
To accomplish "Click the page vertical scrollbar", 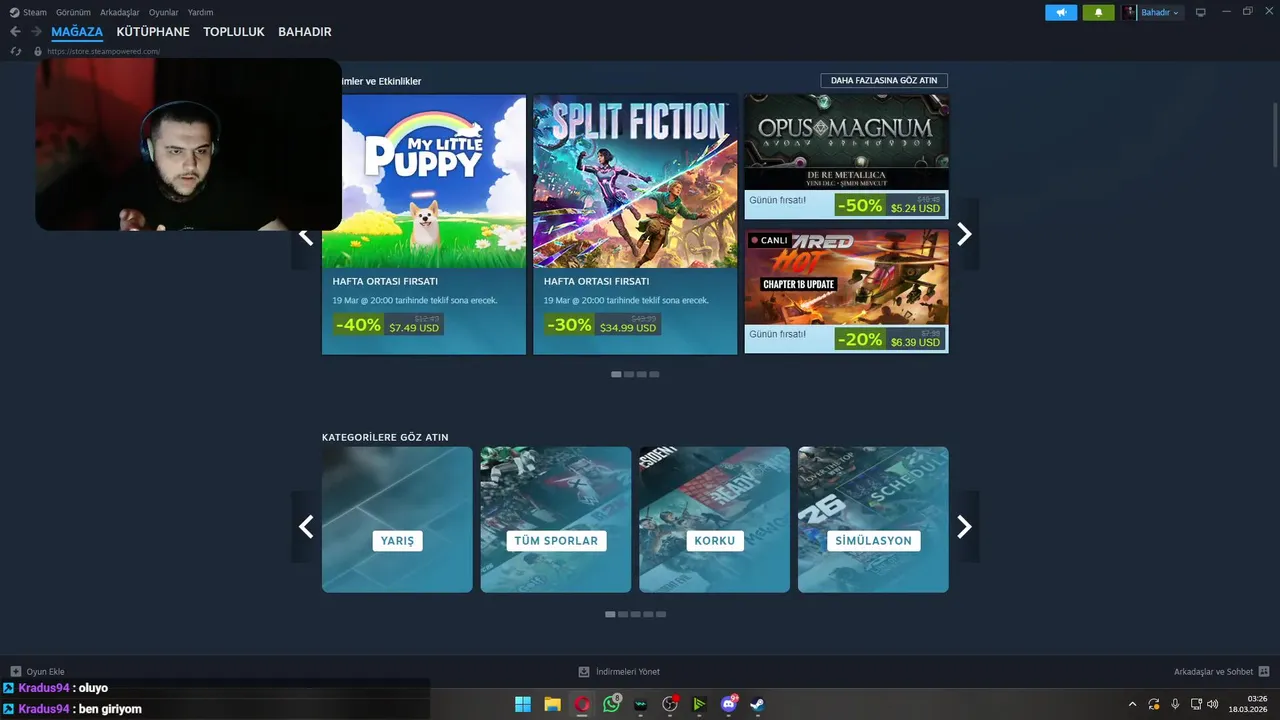I will [x=1275, y=134].
